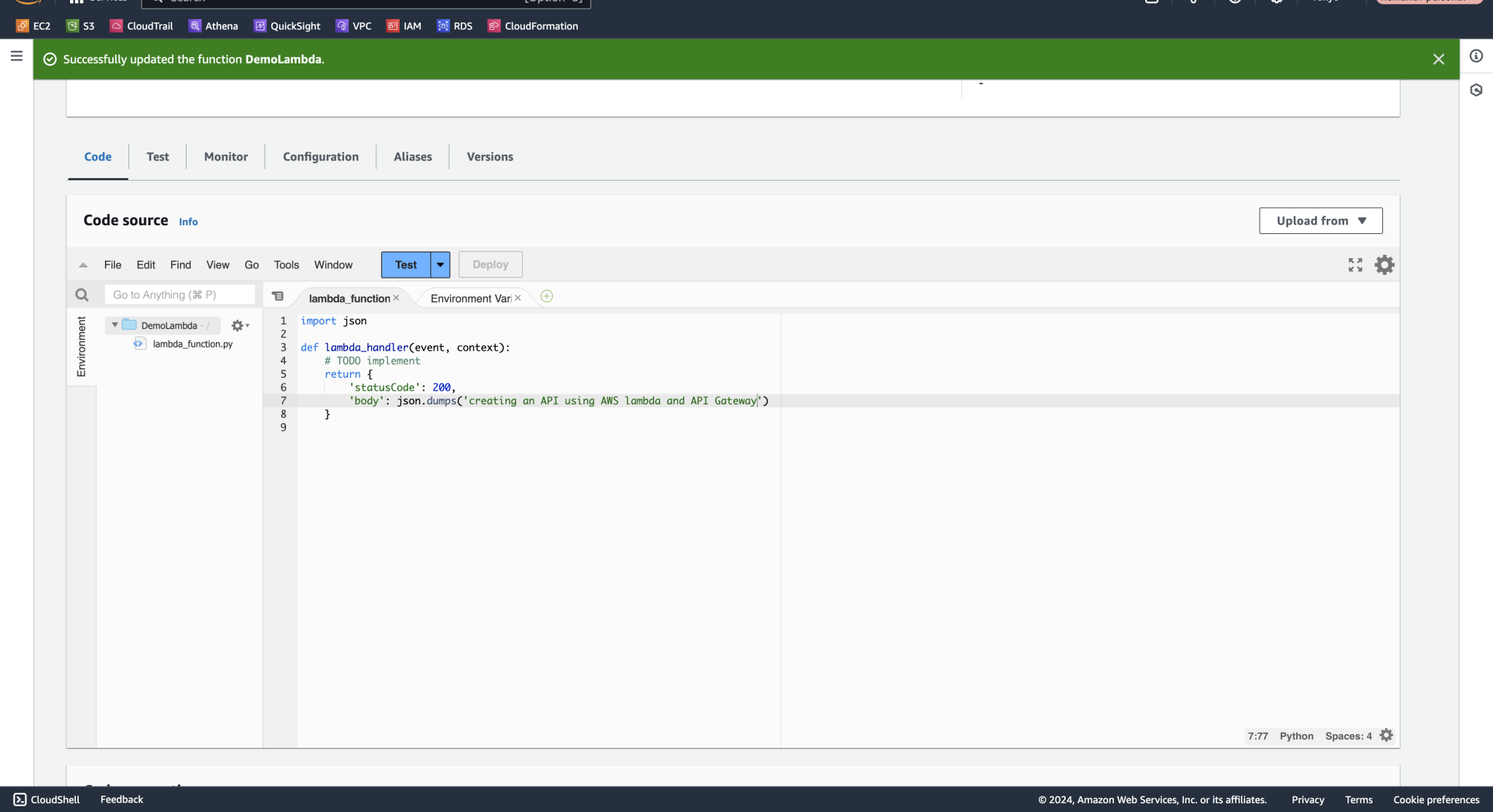
Task: Expand the Upload from dropdown
Action: click(x=1320, y=221)
